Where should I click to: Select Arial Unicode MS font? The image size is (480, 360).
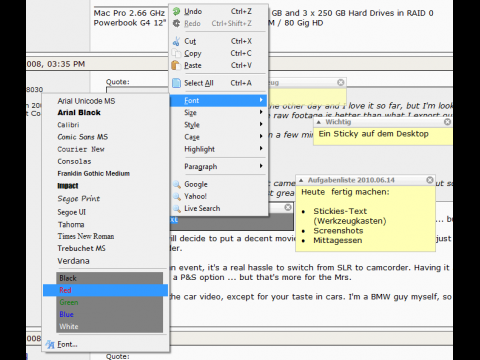pos(105,101)
